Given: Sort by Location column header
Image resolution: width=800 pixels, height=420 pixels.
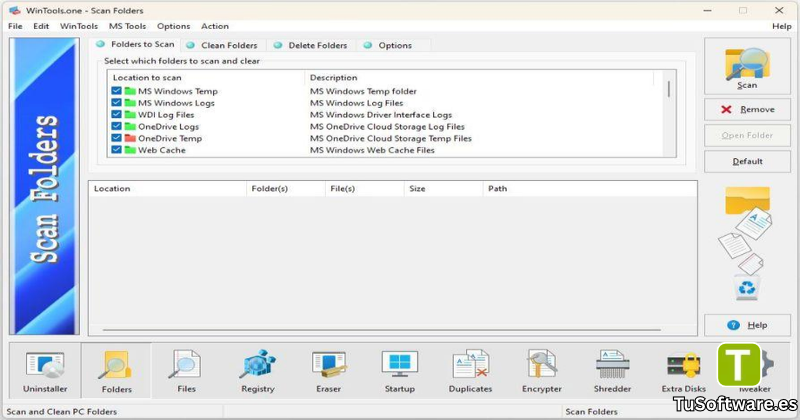Looking at the screenshot, I should coord(167,188).
